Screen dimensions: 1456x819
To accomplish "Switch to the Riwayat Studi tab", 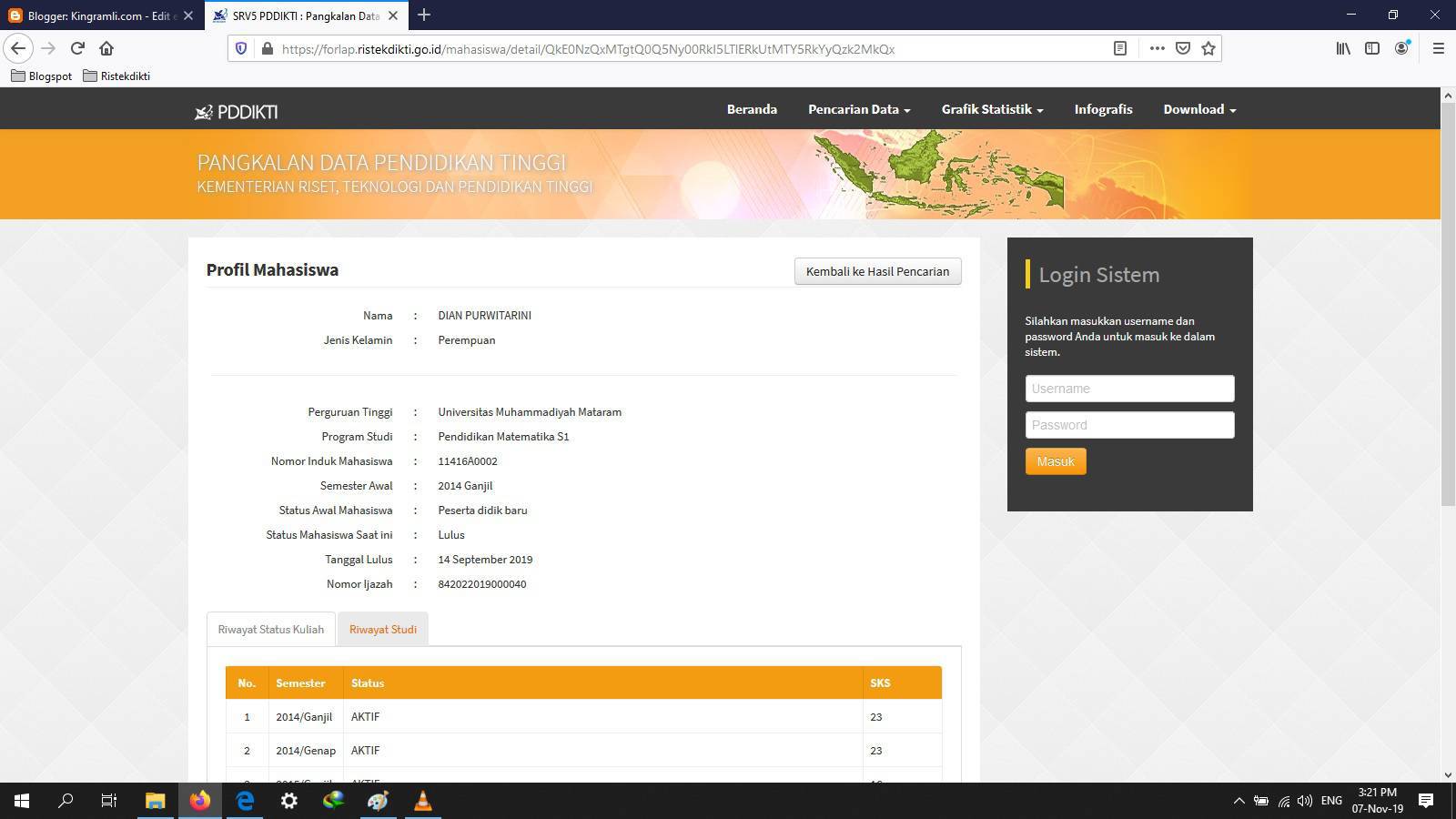I will point(383,629).
